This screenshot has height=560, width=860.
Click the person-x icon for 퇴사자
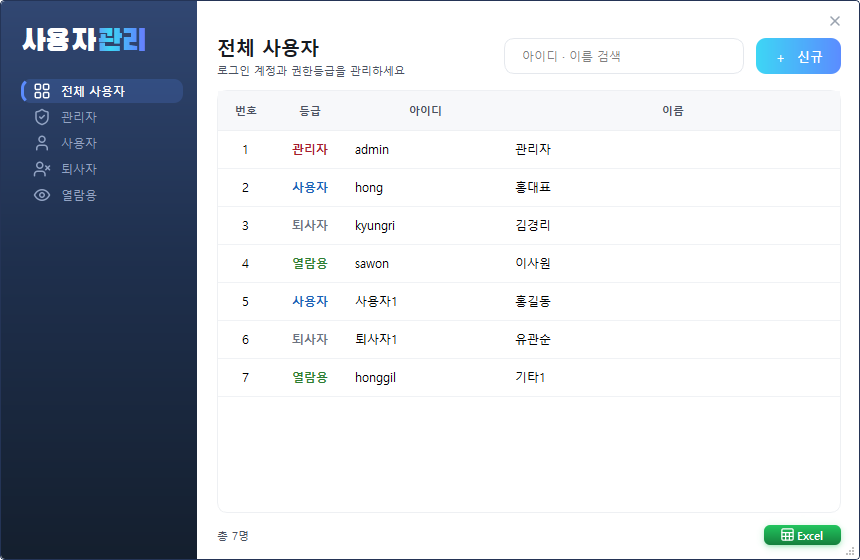tap(42, 169)
